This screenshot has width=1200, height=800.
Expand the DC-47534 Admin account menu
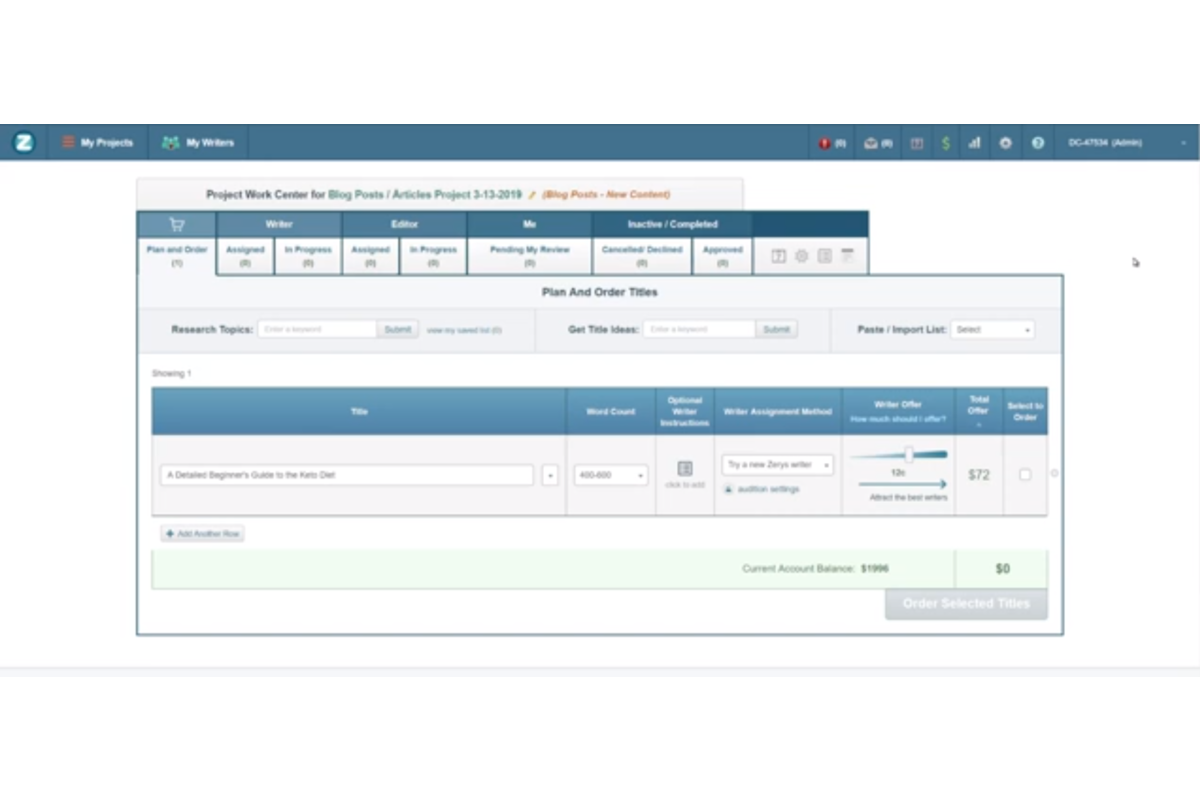point(1127,143)
